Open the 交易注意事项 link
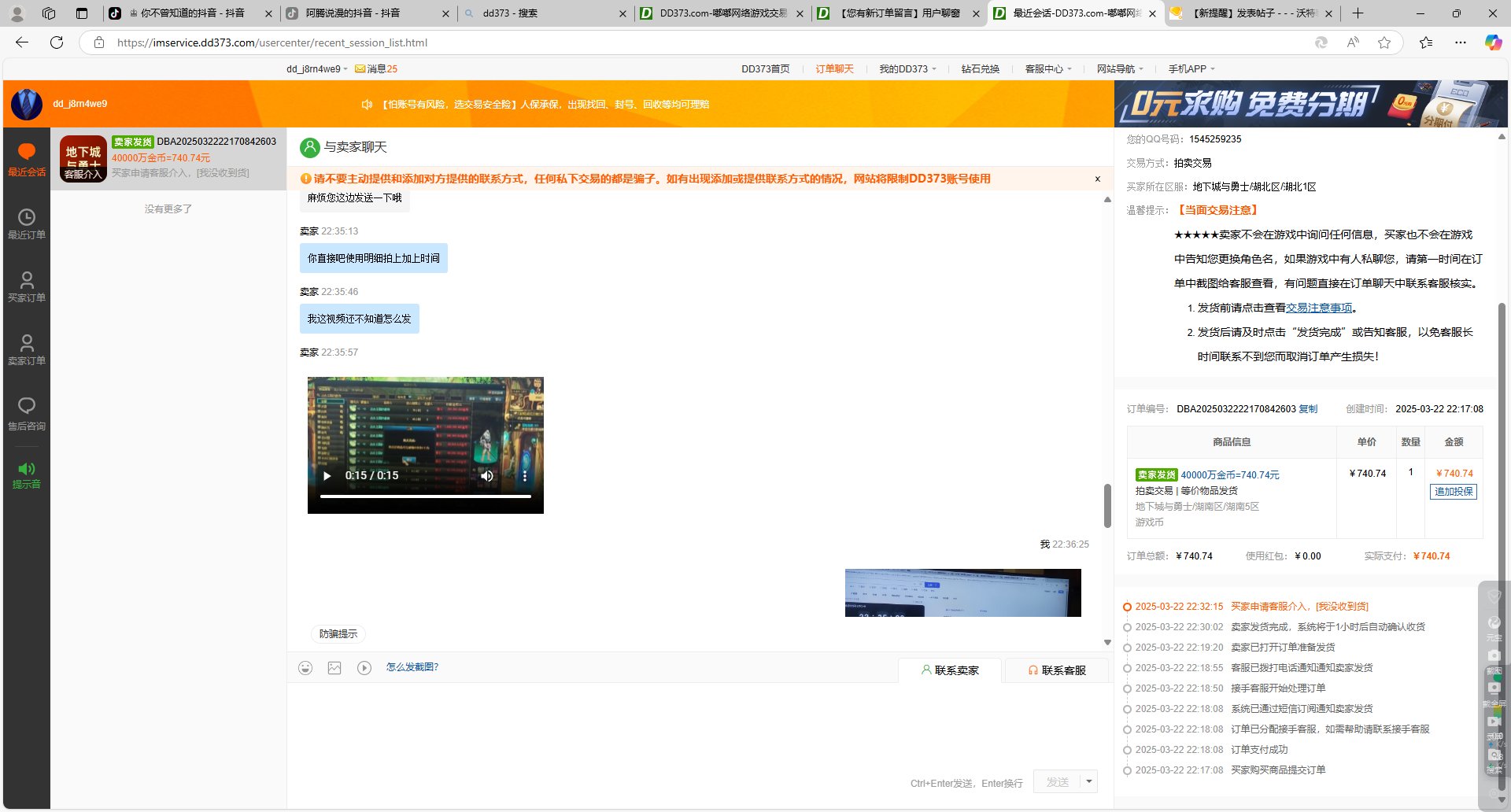 point(1319,308)
